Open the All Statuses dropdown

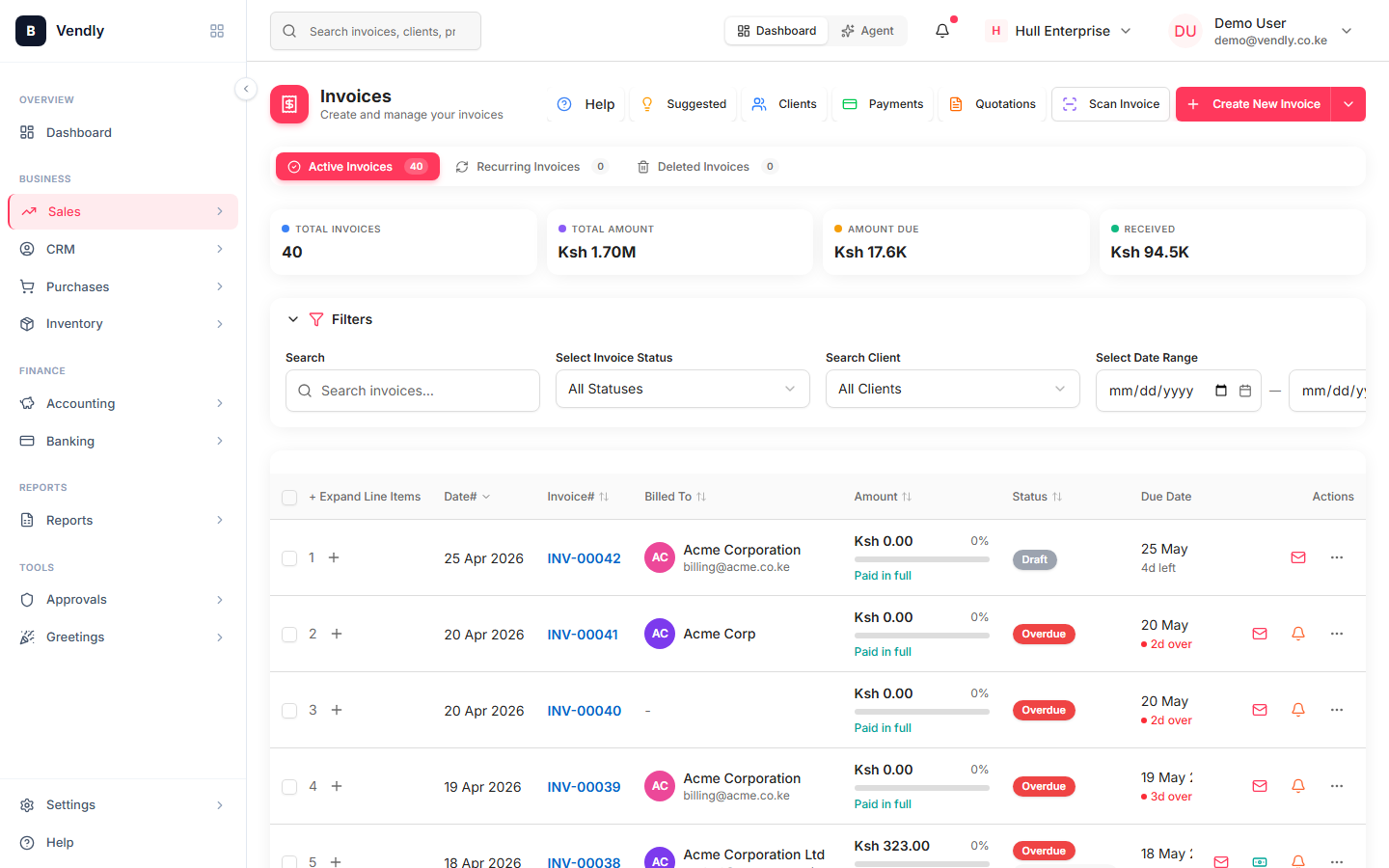(683, 389)
